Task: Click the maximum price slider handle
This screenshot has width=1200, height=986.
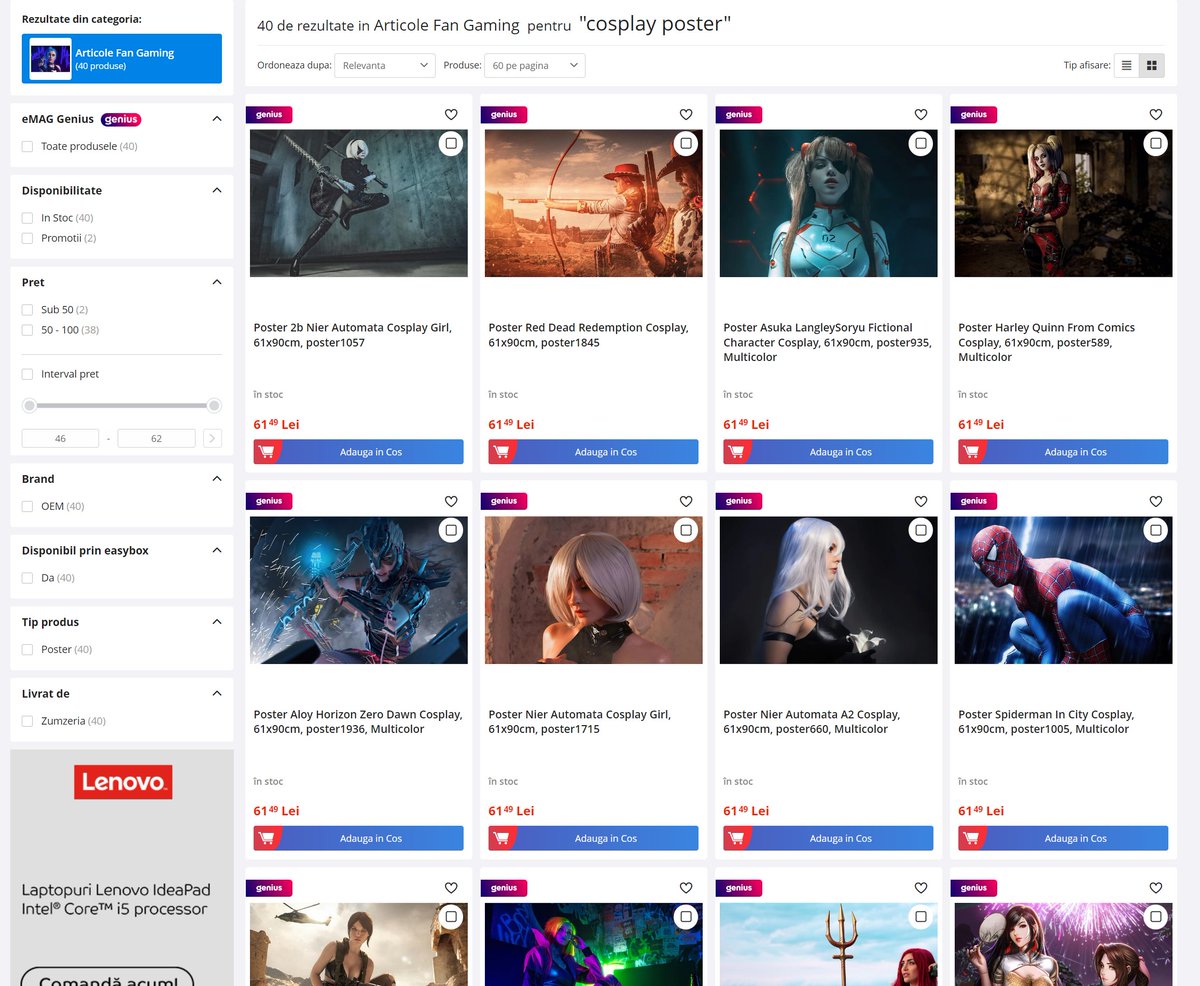Action: pos(214,405)
